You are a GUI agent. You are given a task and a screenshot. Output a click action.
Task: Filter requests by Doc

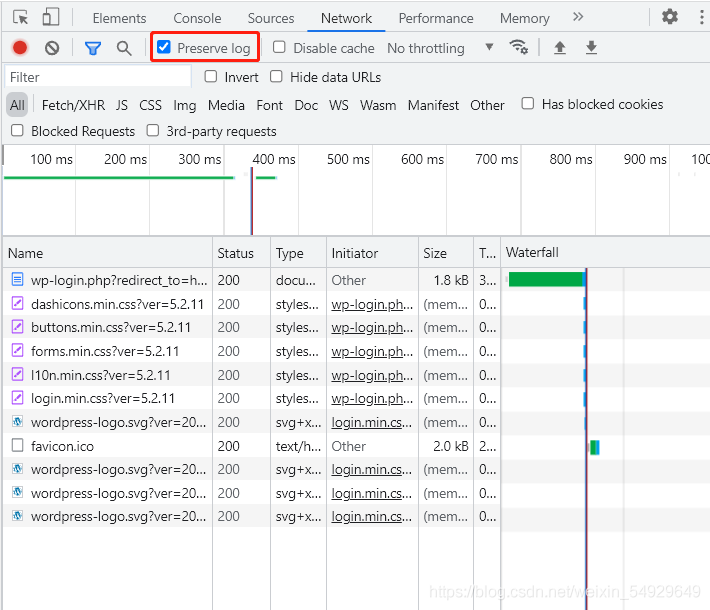click(x=306, y=105)
